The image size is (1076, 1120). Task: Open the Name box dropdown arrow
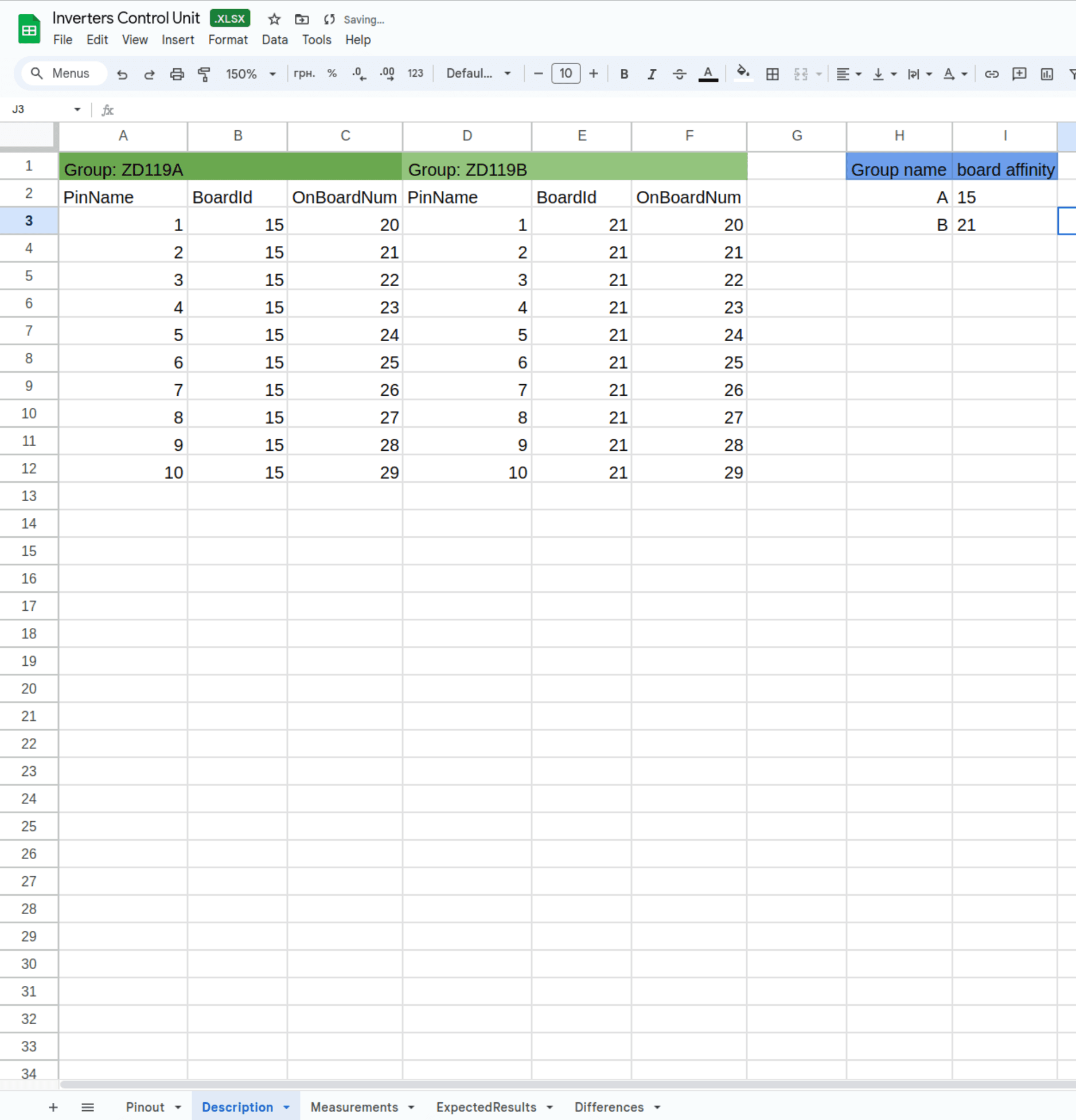click(x=77, y=110)
